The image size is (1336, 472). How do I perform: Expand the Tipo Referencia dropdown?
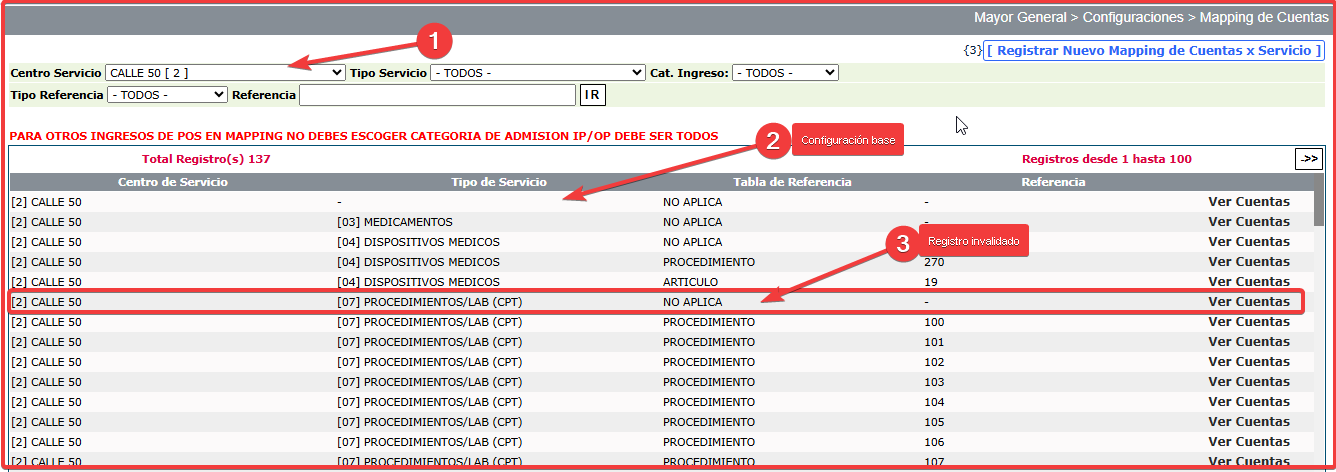click(x=167, y=95)
